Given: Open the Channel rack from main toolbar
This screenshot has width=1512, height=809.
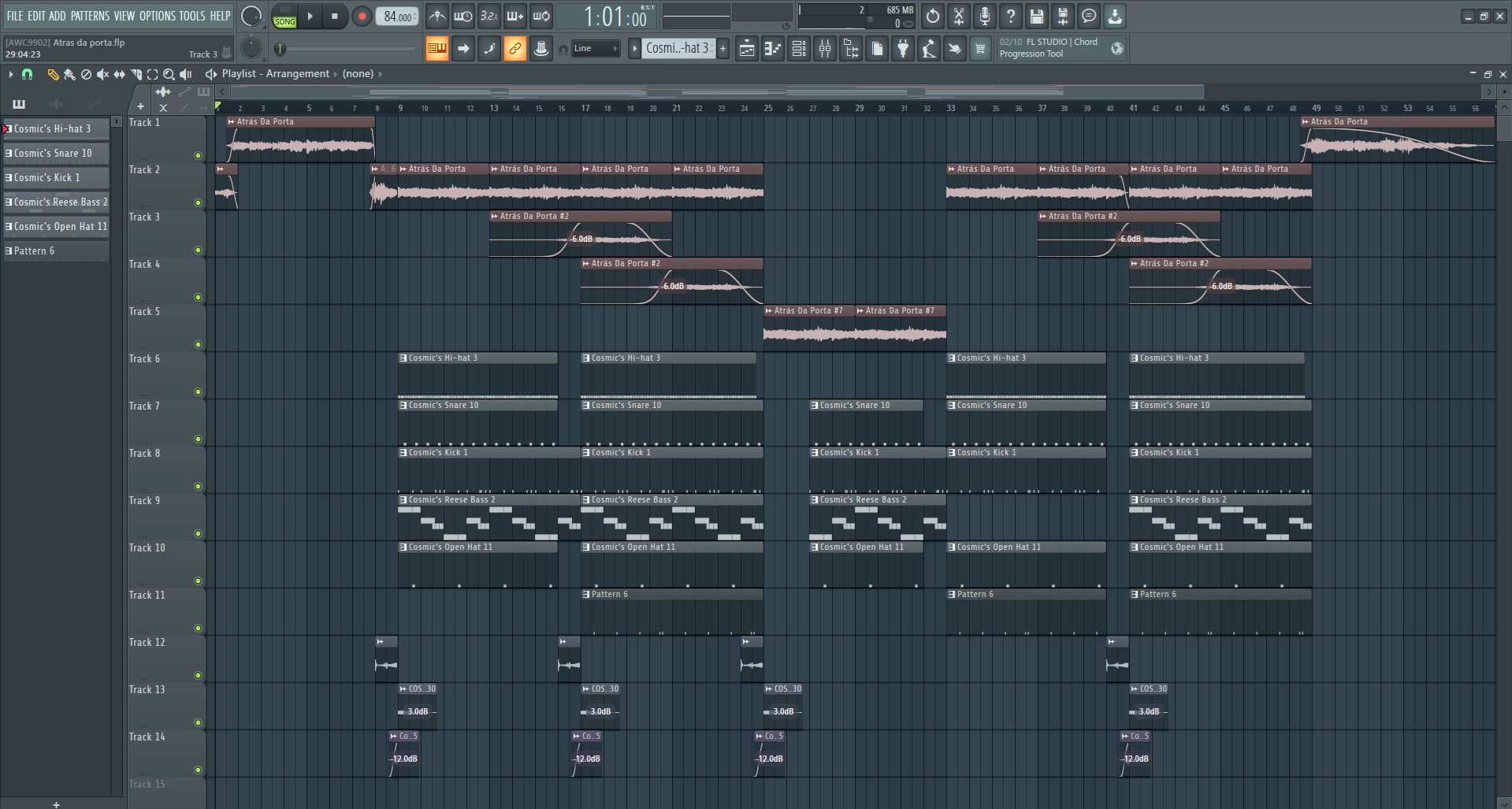Looking at the screenshot, I should pos(799,49).
